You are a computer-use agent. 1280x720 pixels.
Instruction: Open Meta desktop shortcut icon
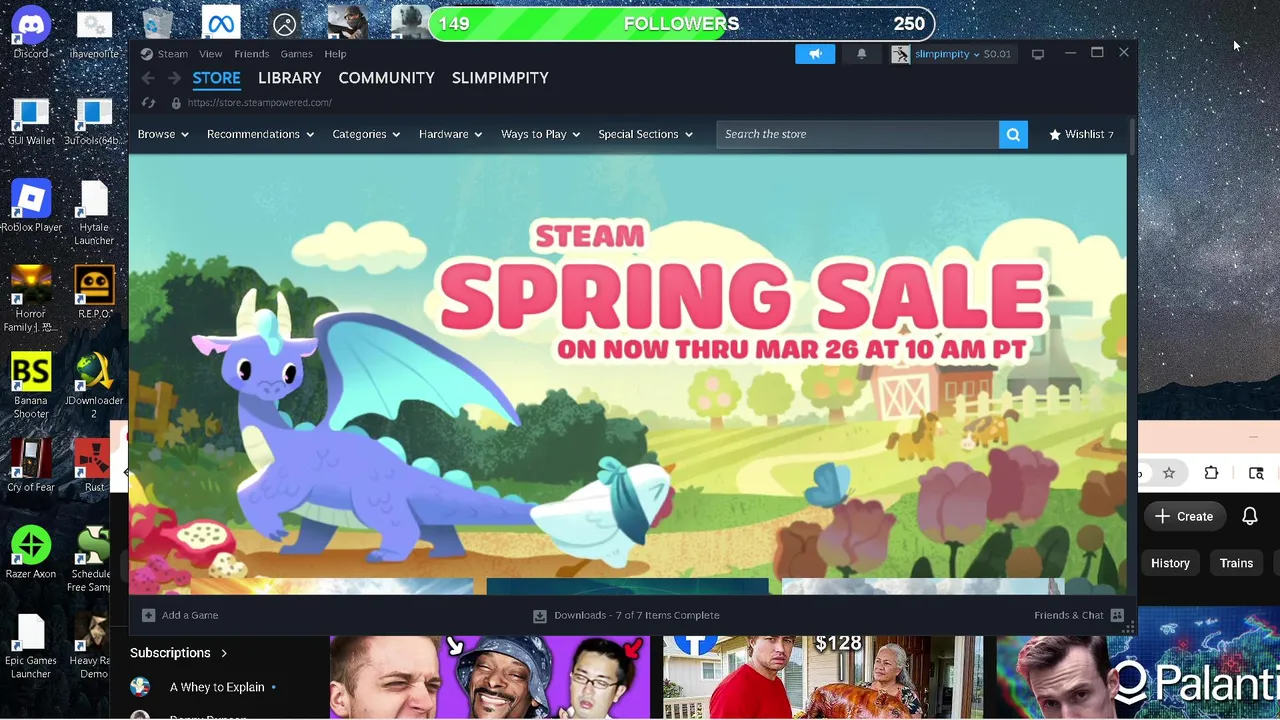point(220,24)
